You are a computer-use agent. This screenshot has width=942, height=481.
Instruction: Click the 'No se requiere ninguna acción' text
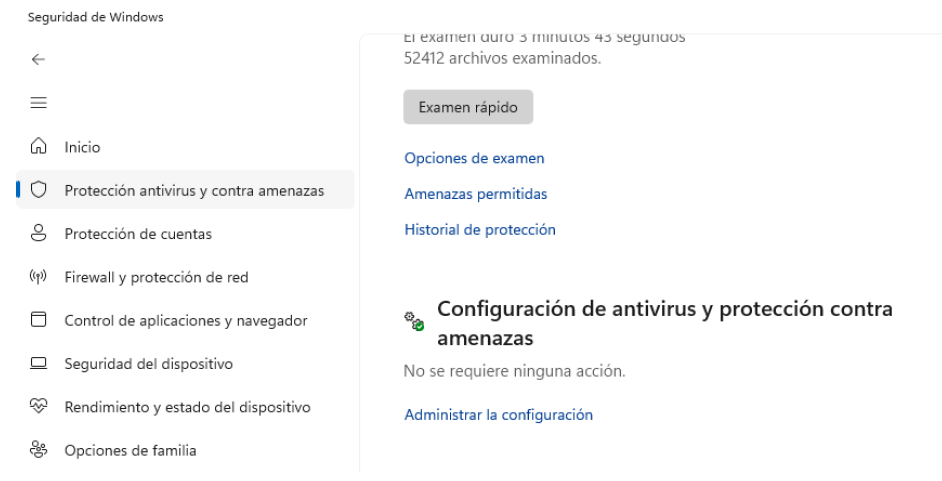pyautogui.click(x=514, y=372)
